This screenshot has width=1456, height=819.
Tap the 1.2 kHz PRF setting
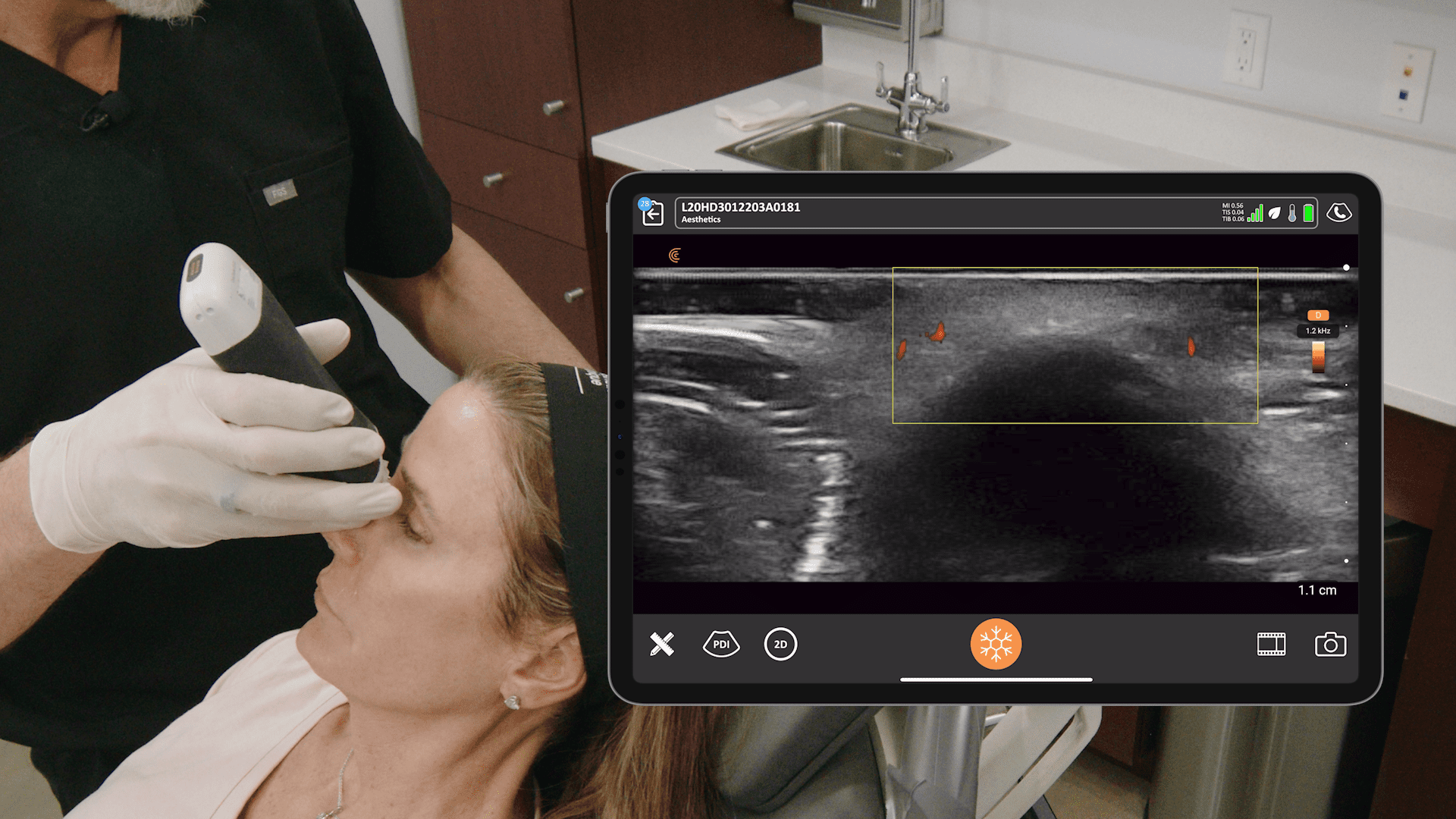[x=1318, y=331]
